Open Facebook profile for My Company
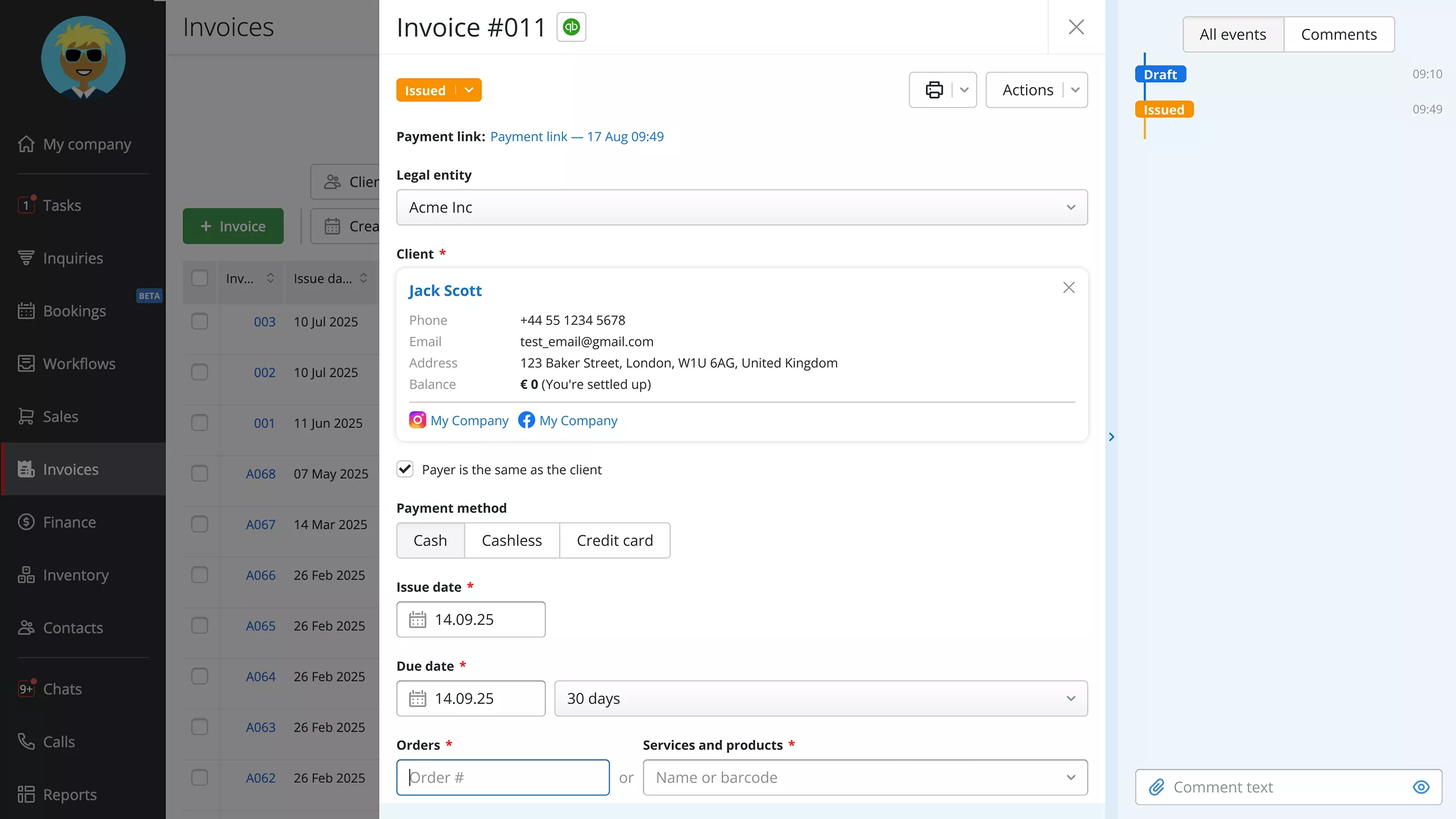The height and width of the screenshot is (819, 1456). [527, 420]
